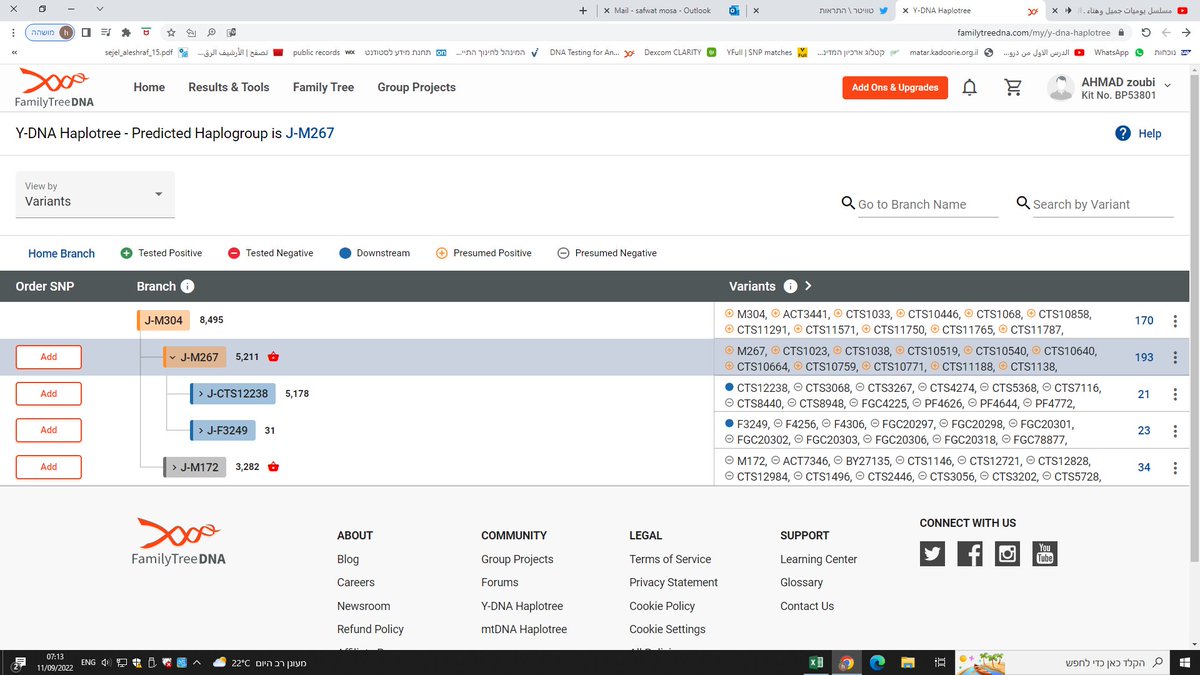Open the more-options dots for J-M267 row
Image resolution: width=1200 pixels, height=675 pixels.
(x=1175, y=357)
